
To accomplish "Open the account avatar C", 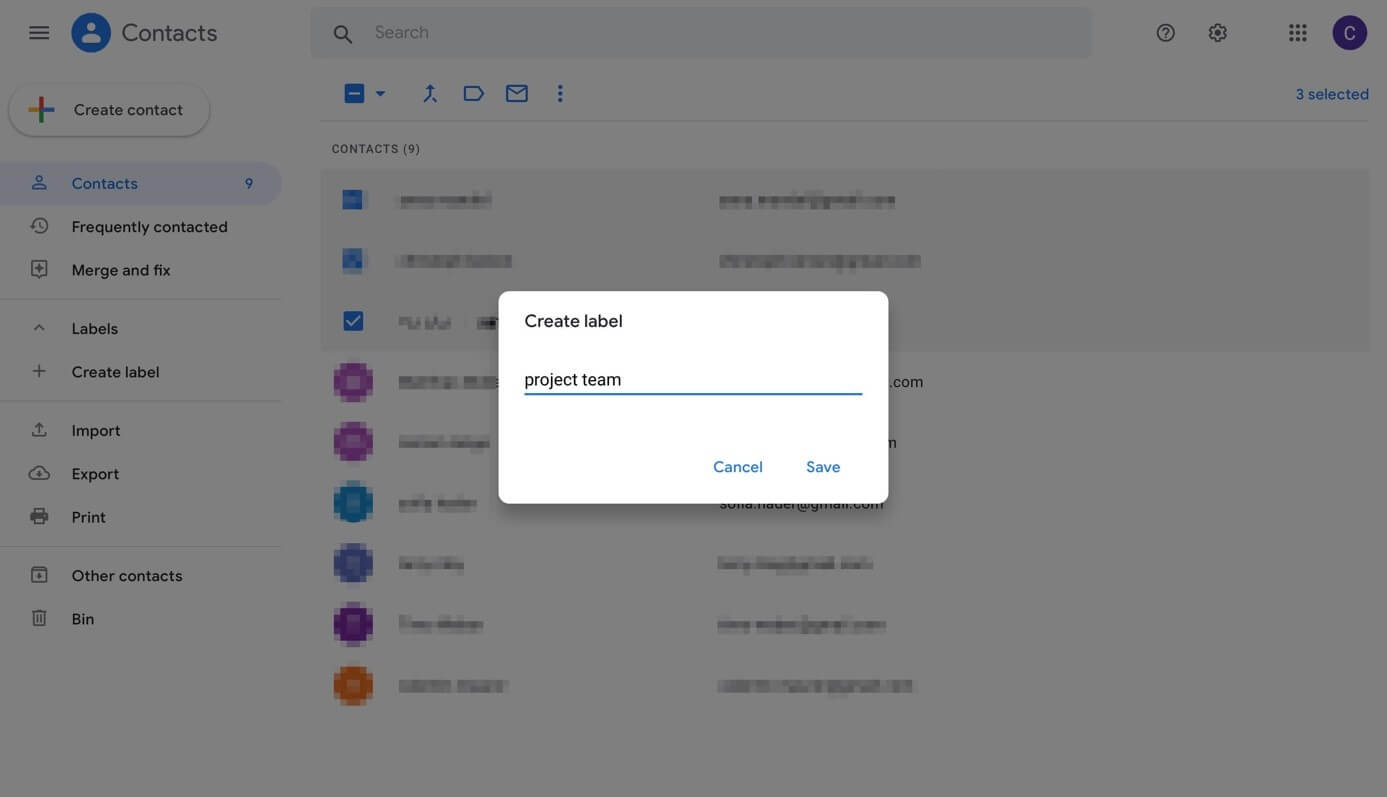I will [1350, 33].
